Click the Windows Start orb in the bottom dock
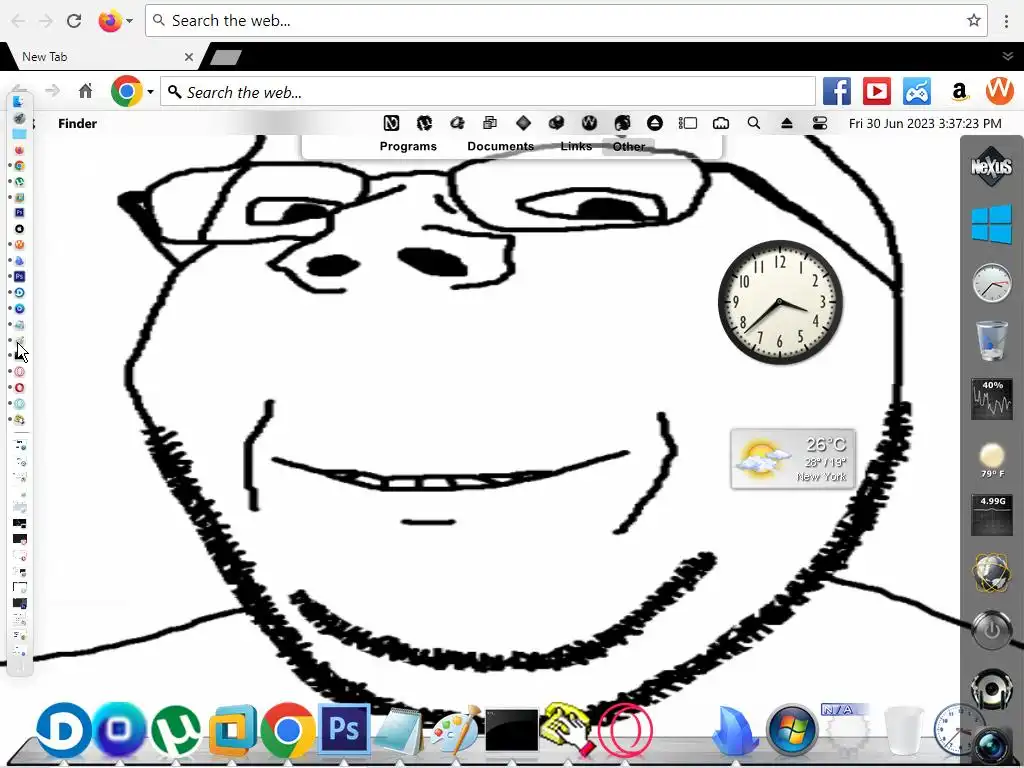Screen dimensions: 1024x768 point(792,730)
